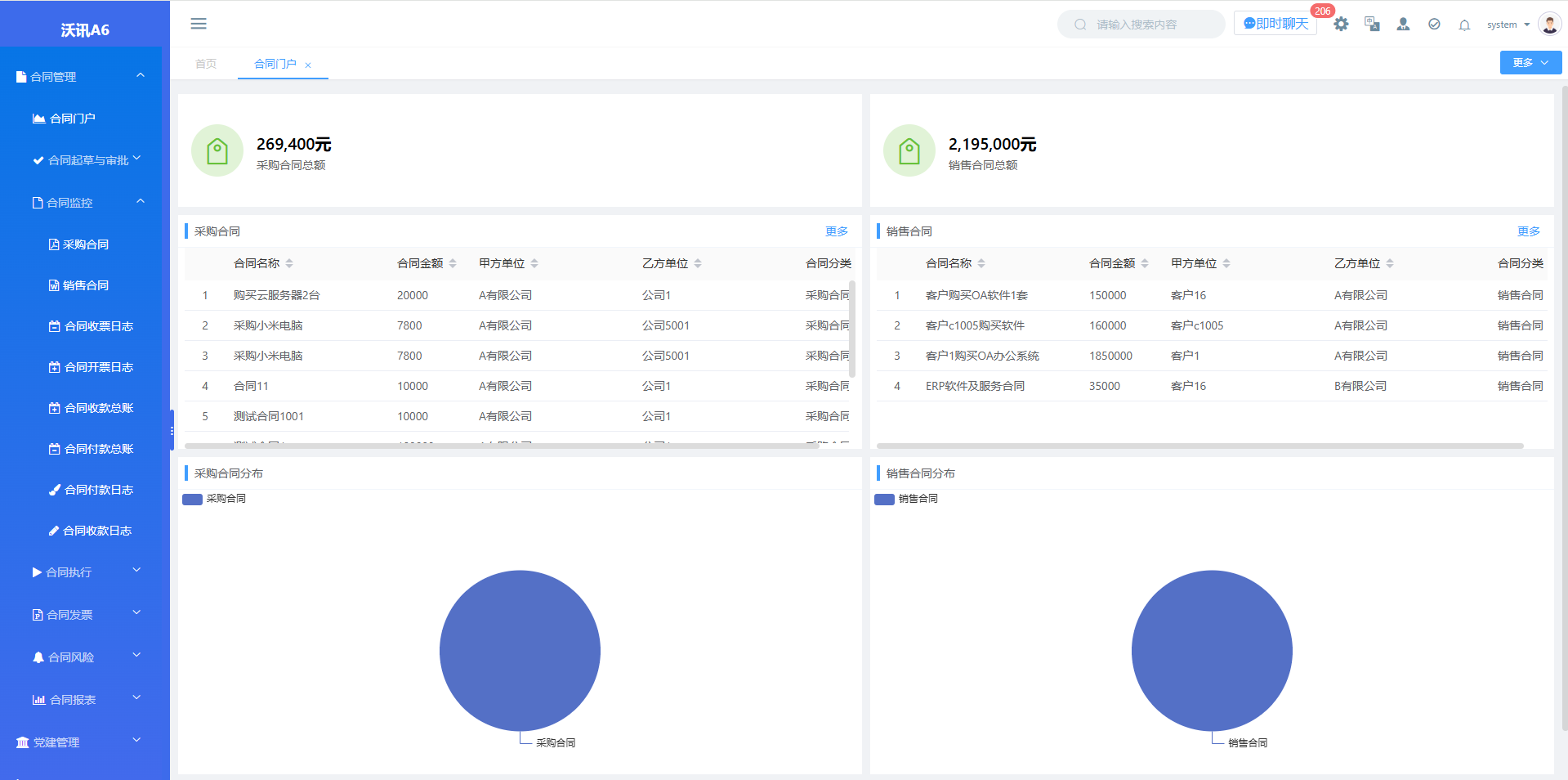1568x780 pixels.
Task: Click the purchase contract pie chart slice
Action: coord(520,650)
